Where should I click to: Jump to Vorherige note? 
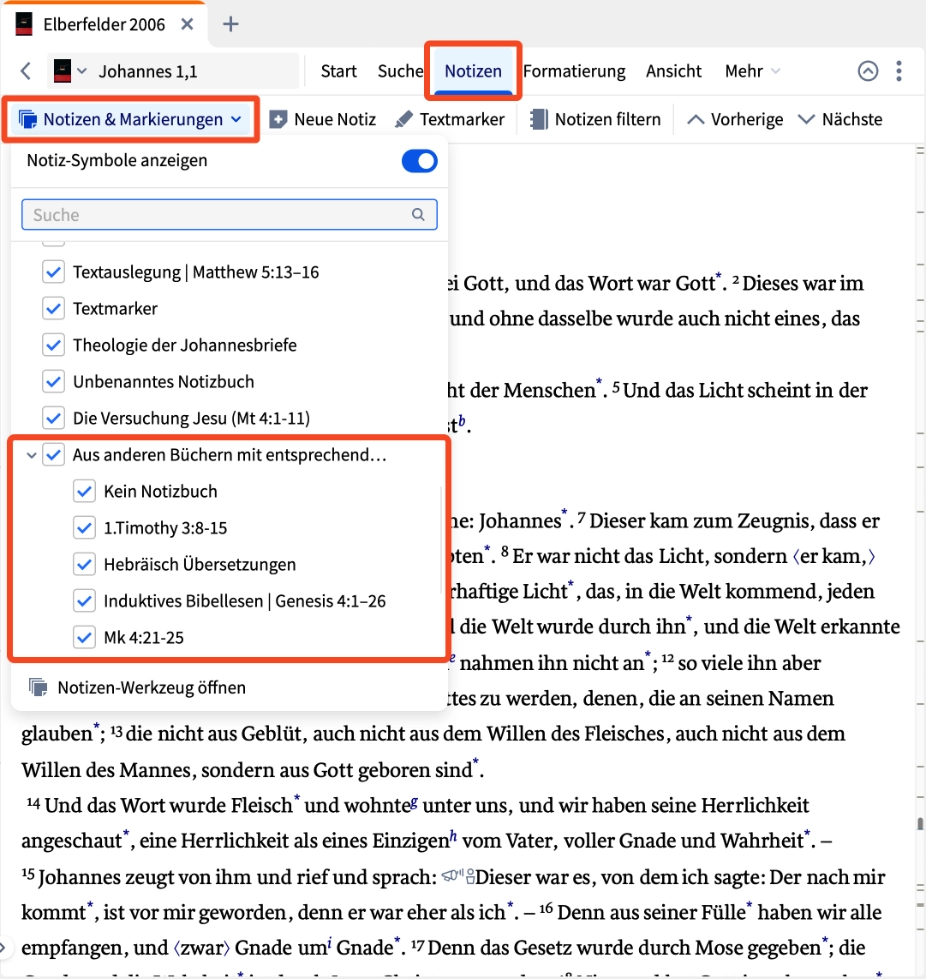[735, 119]
